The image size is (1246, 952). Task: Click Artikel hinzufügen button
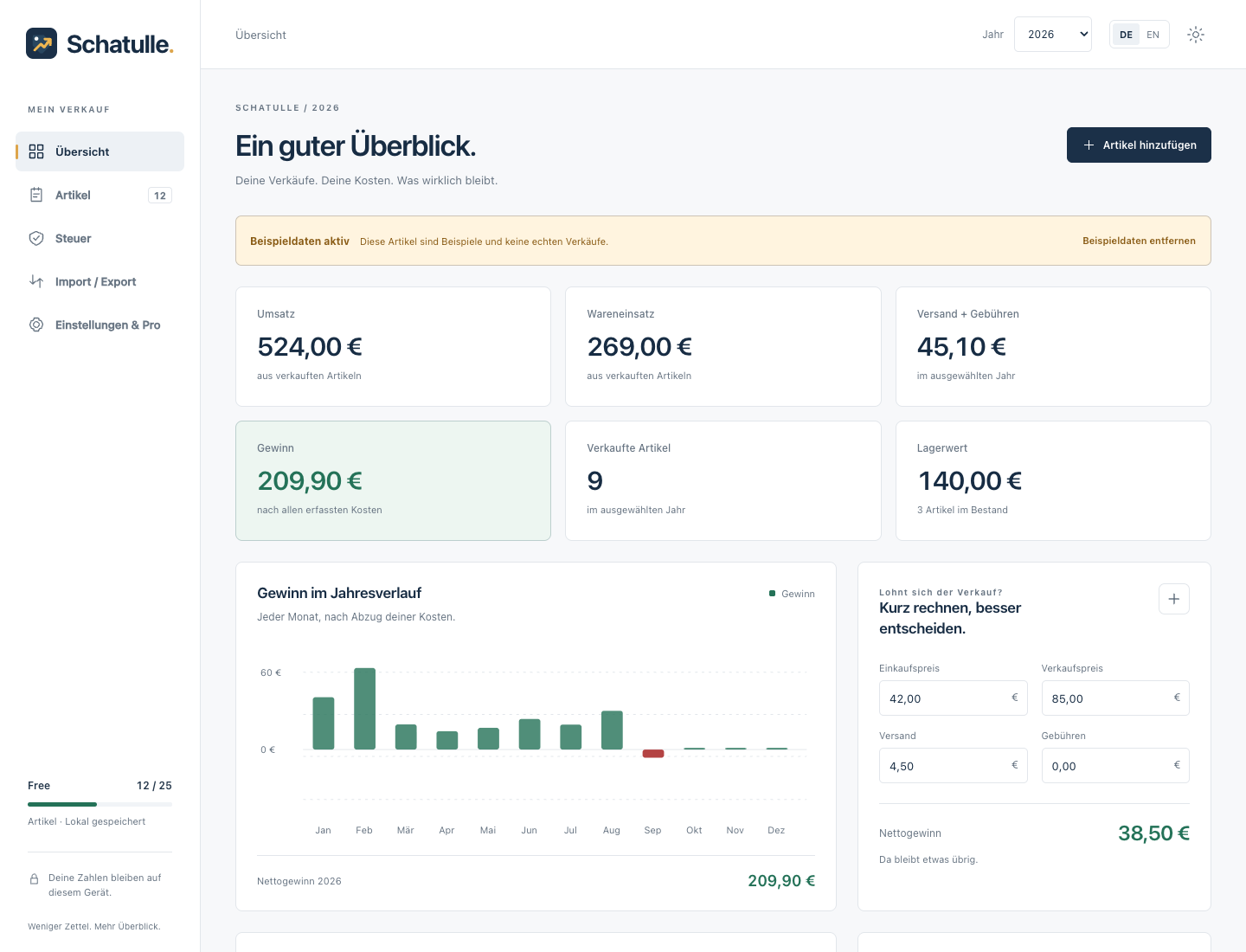click(x=1139, y=145)
